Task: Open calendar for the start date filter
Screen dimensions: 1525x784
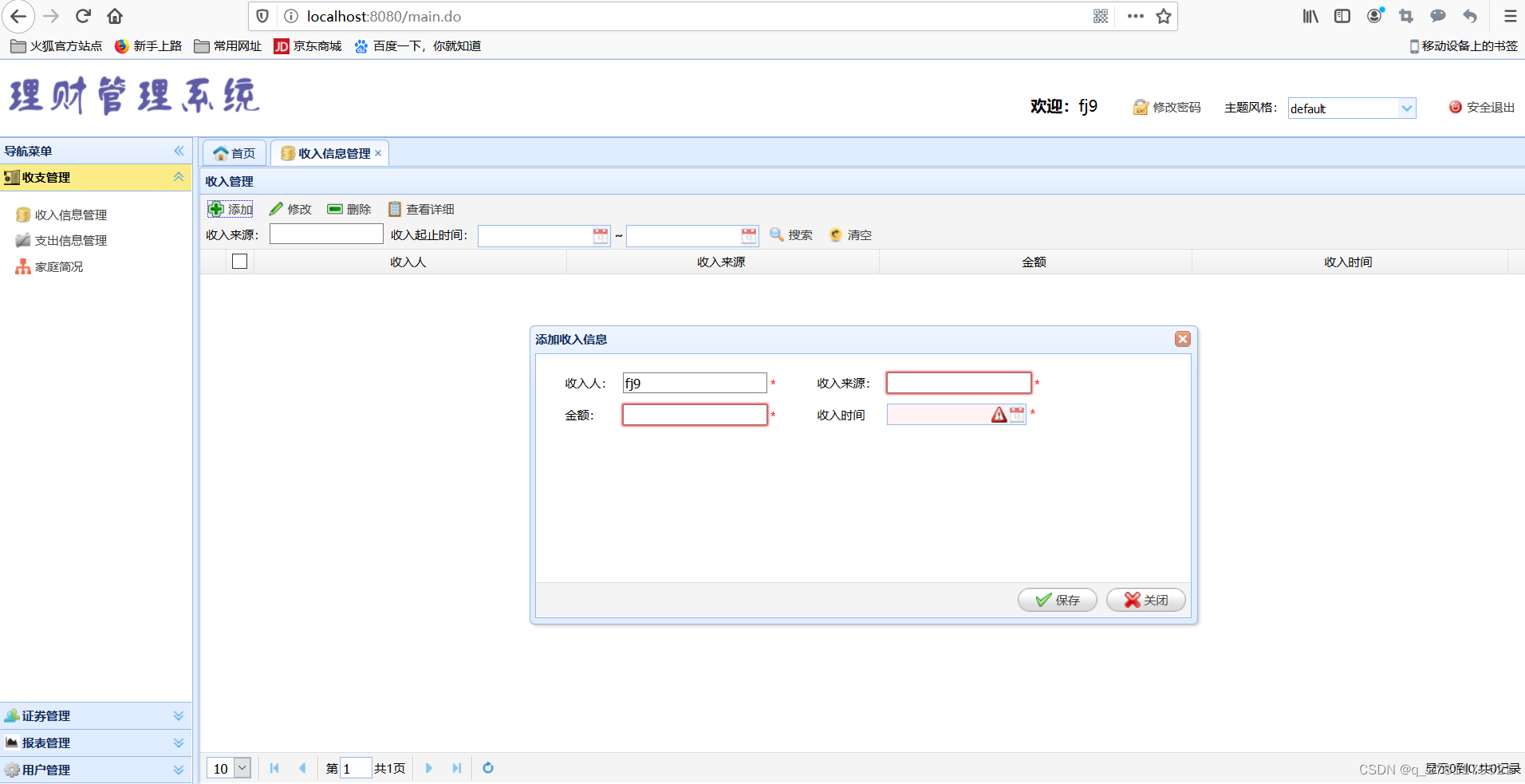Action: click(601, 235)
